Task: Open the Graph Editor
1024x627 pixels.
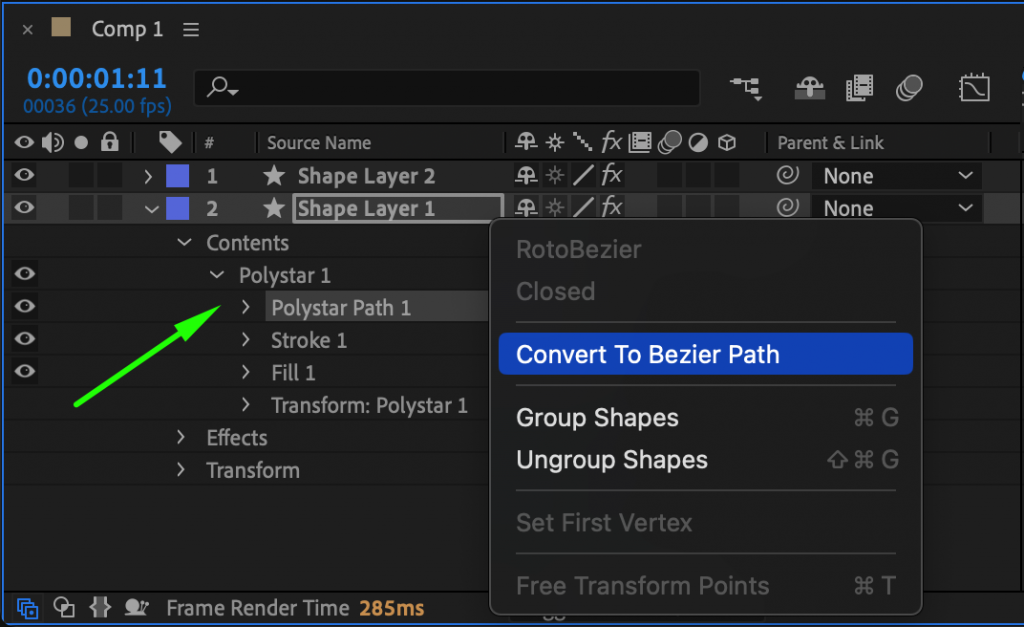Action: coord(975,88)
